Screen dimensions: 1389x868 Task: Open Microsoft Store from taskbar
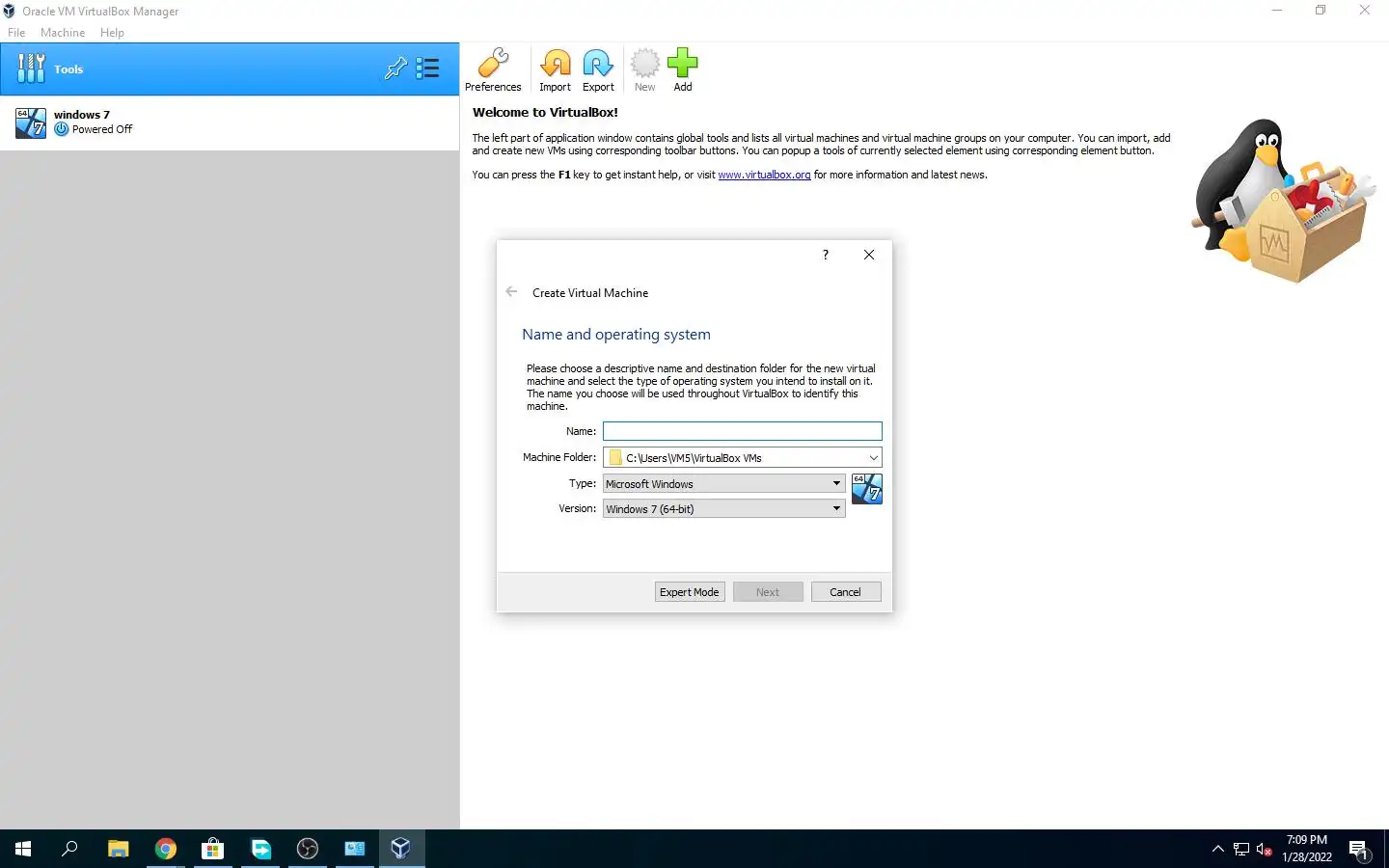212,849
